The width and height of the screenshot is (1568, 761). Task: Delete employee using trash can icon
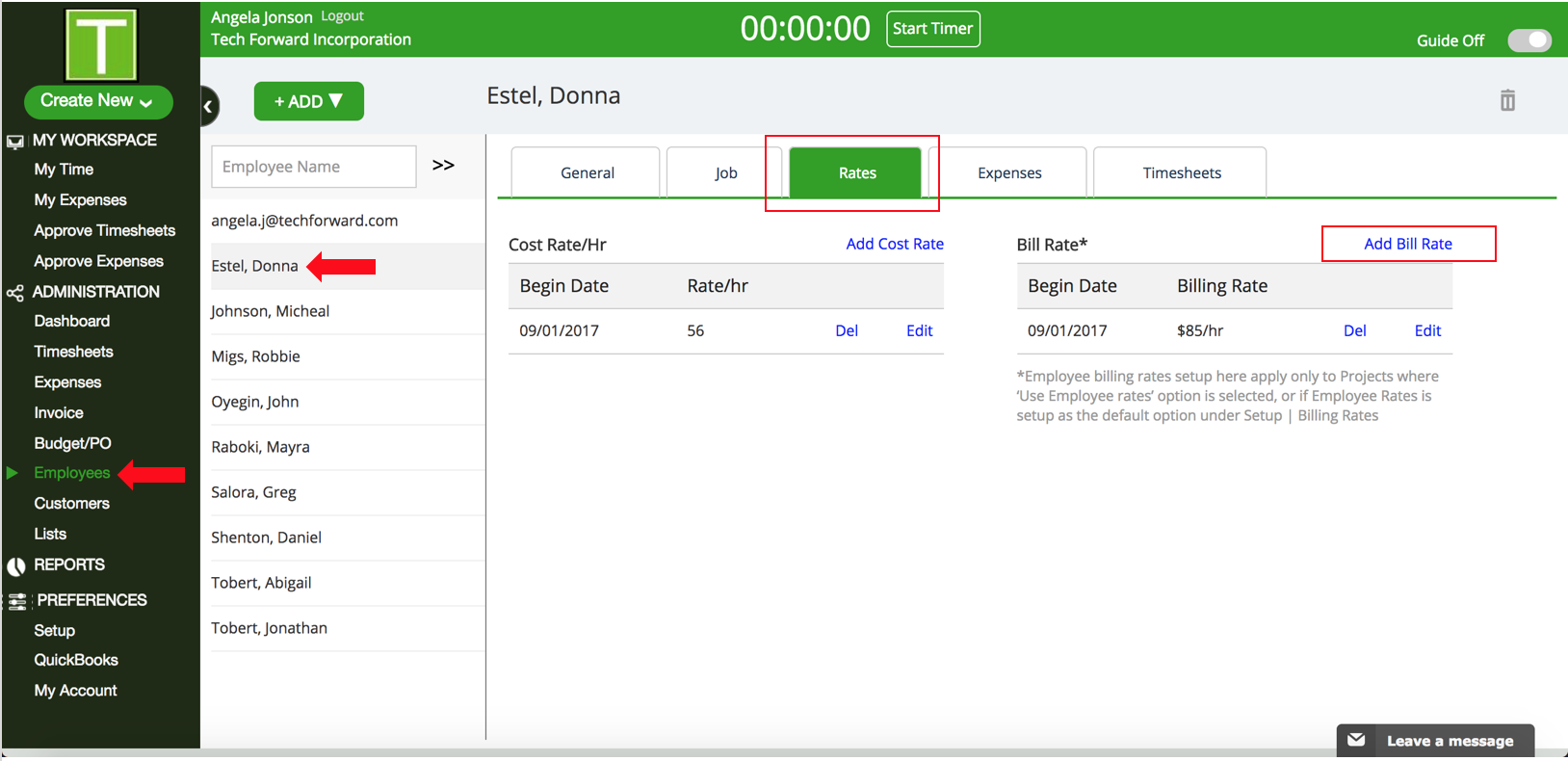pyautogui.click(x=1507, y=100)
